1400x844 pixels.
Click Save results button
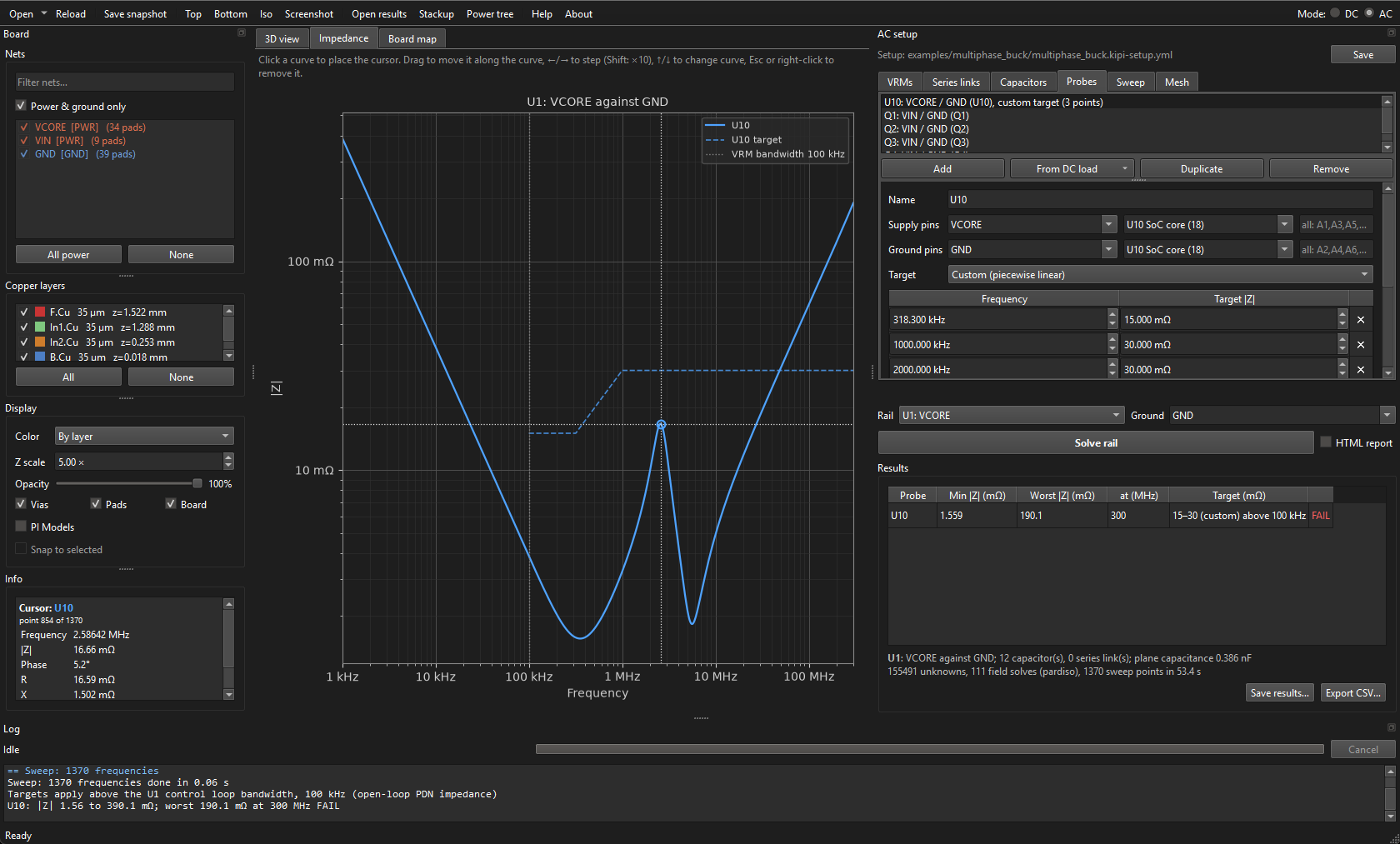[x=1279, y=693]
